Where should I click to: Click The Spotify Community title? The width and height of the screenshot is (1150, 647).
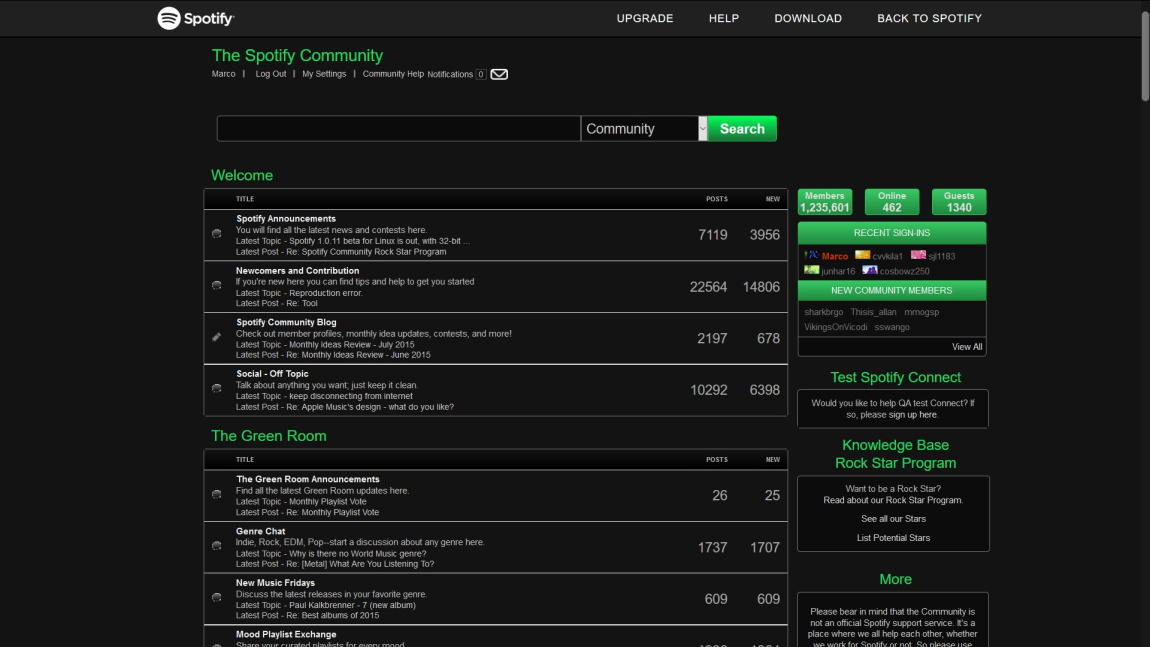297,56
